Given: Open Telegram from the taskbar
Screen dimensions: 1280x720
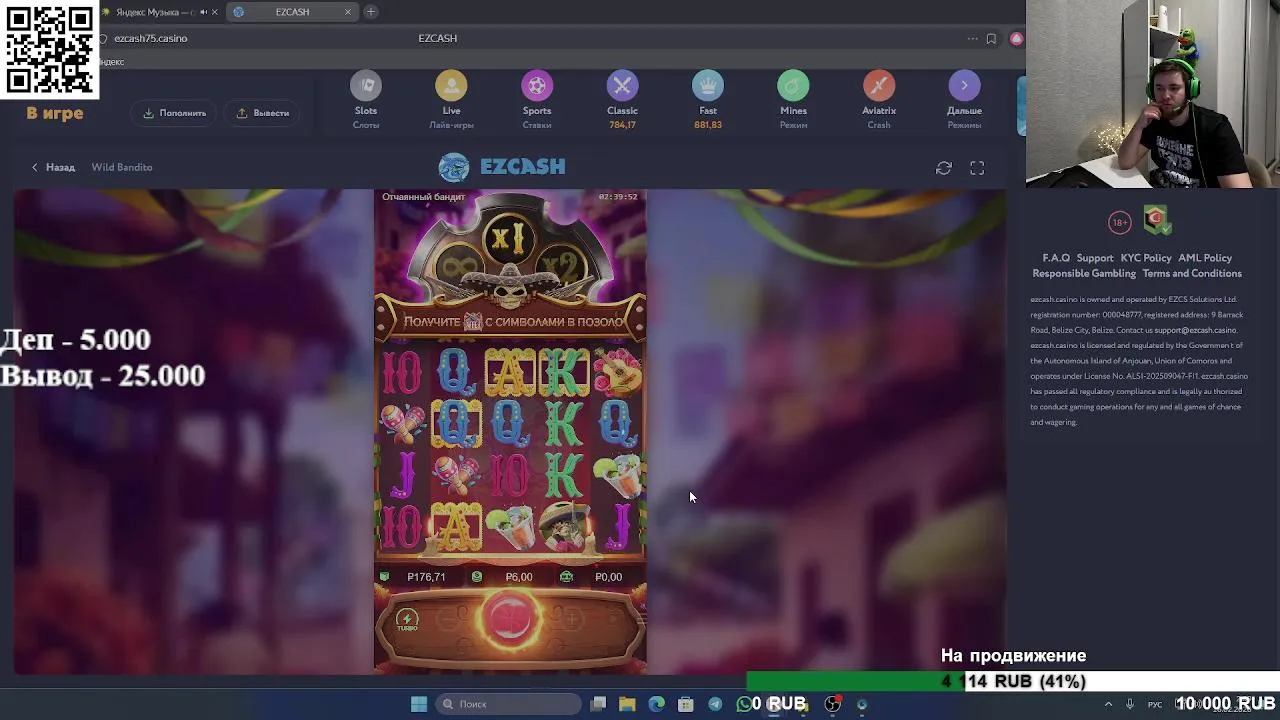Looking at the screenshot, I should coord(715,704).
